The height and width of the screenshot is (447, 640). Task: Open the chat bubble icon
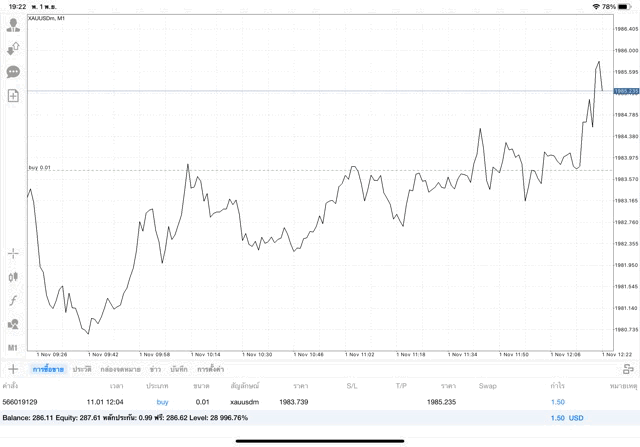click(x=13, y=72)
